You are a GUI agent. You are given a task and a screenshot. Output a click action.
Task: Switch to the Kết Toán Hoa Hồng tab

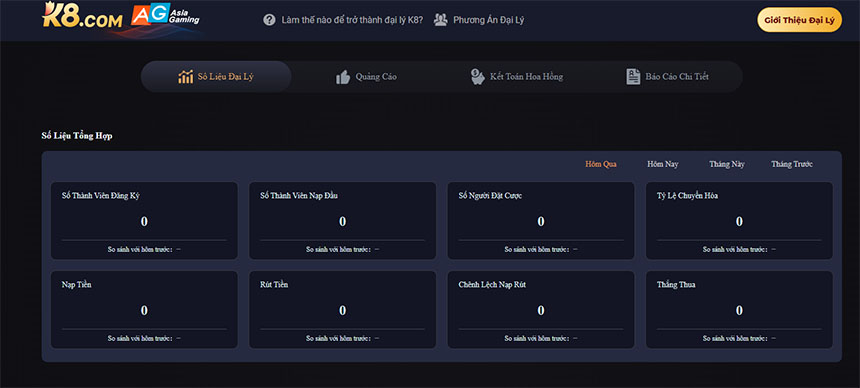click(517, 77)
